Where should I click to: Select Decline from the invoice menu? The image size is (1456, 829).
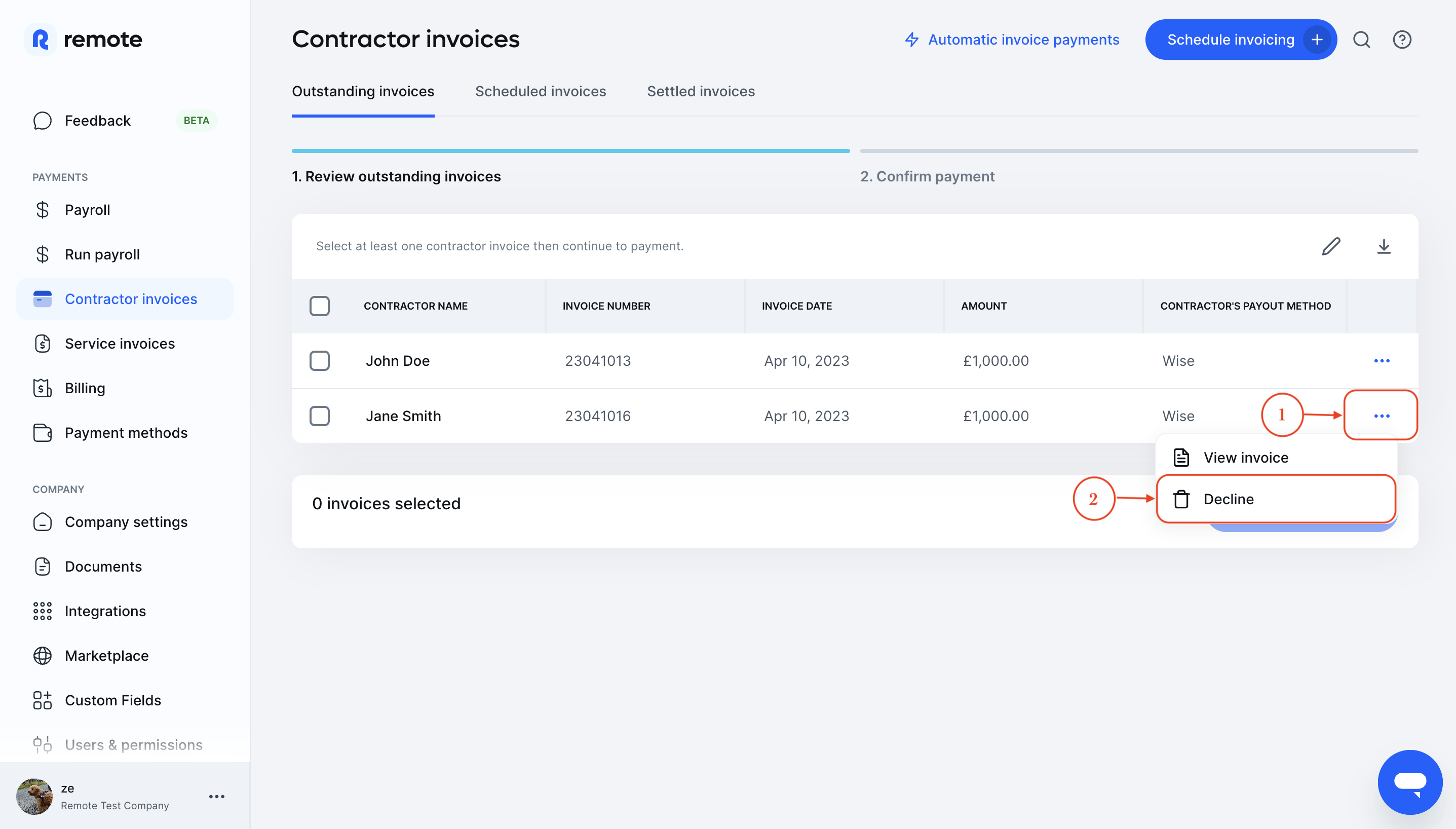coord(1229,499)
